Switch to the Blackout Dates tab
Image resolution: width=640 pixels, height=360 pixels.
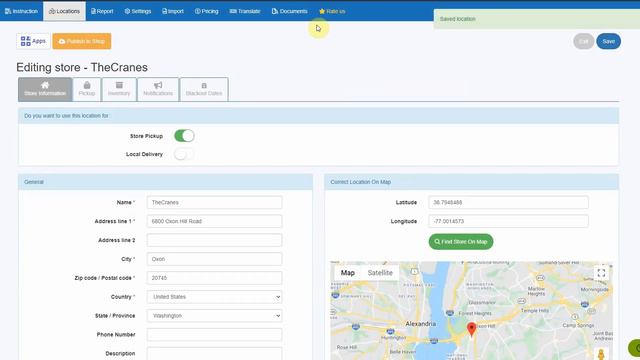coord(204,89)
